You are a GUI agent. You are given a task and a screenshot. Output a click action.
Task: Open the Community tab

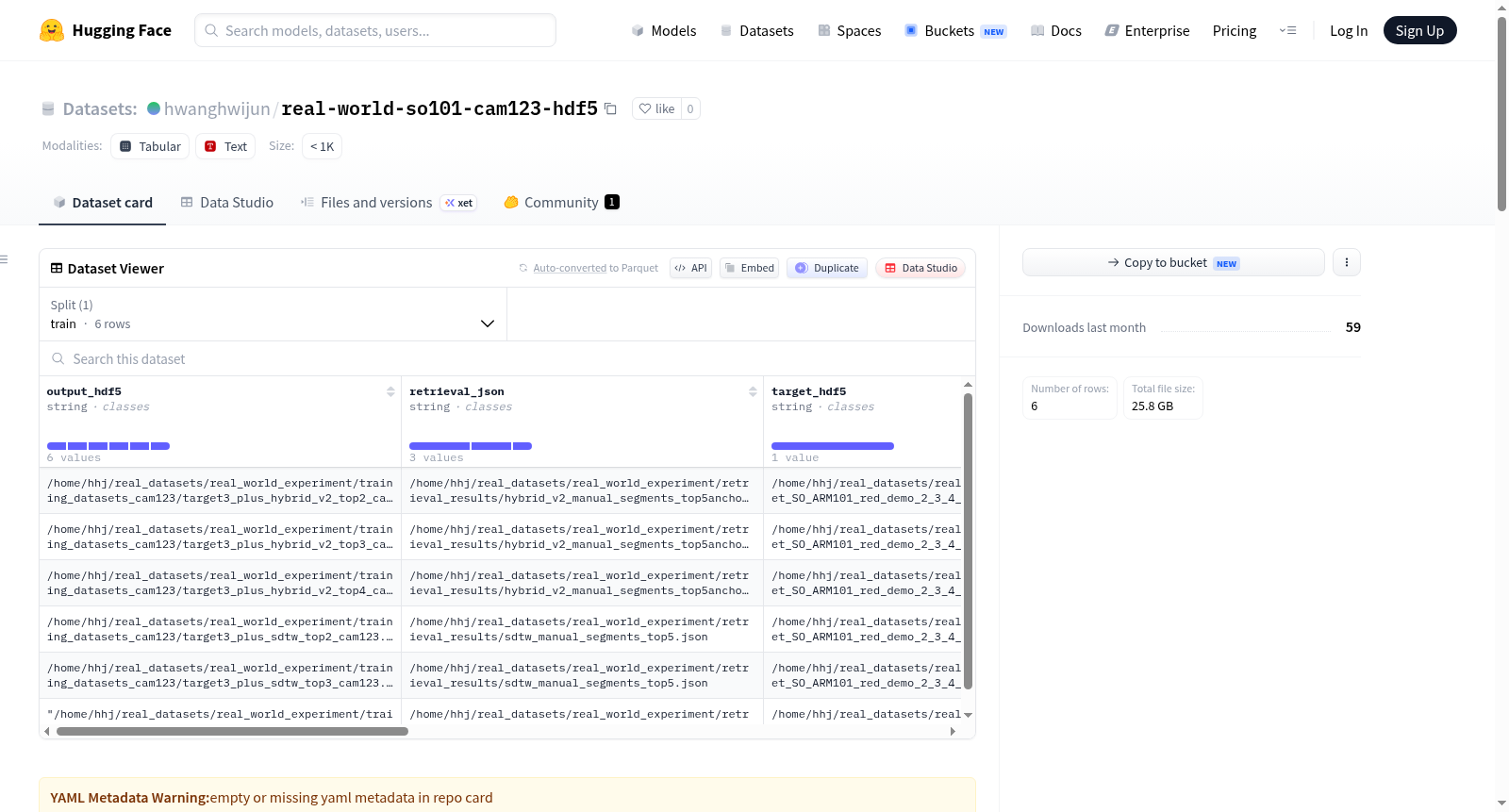pyautogui.click(x=561, y=202)
